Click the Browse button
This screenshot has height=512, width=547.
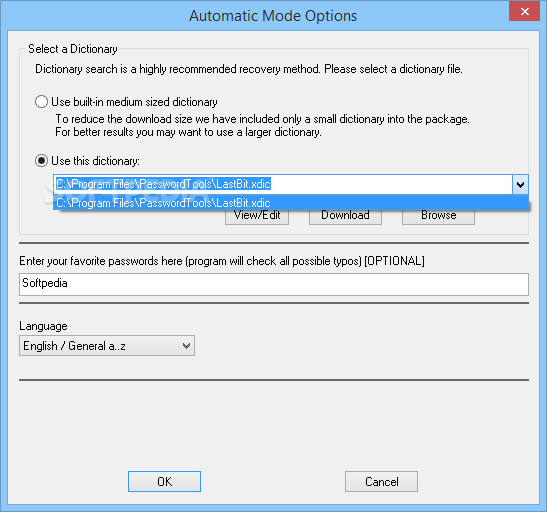click(438, 217)
